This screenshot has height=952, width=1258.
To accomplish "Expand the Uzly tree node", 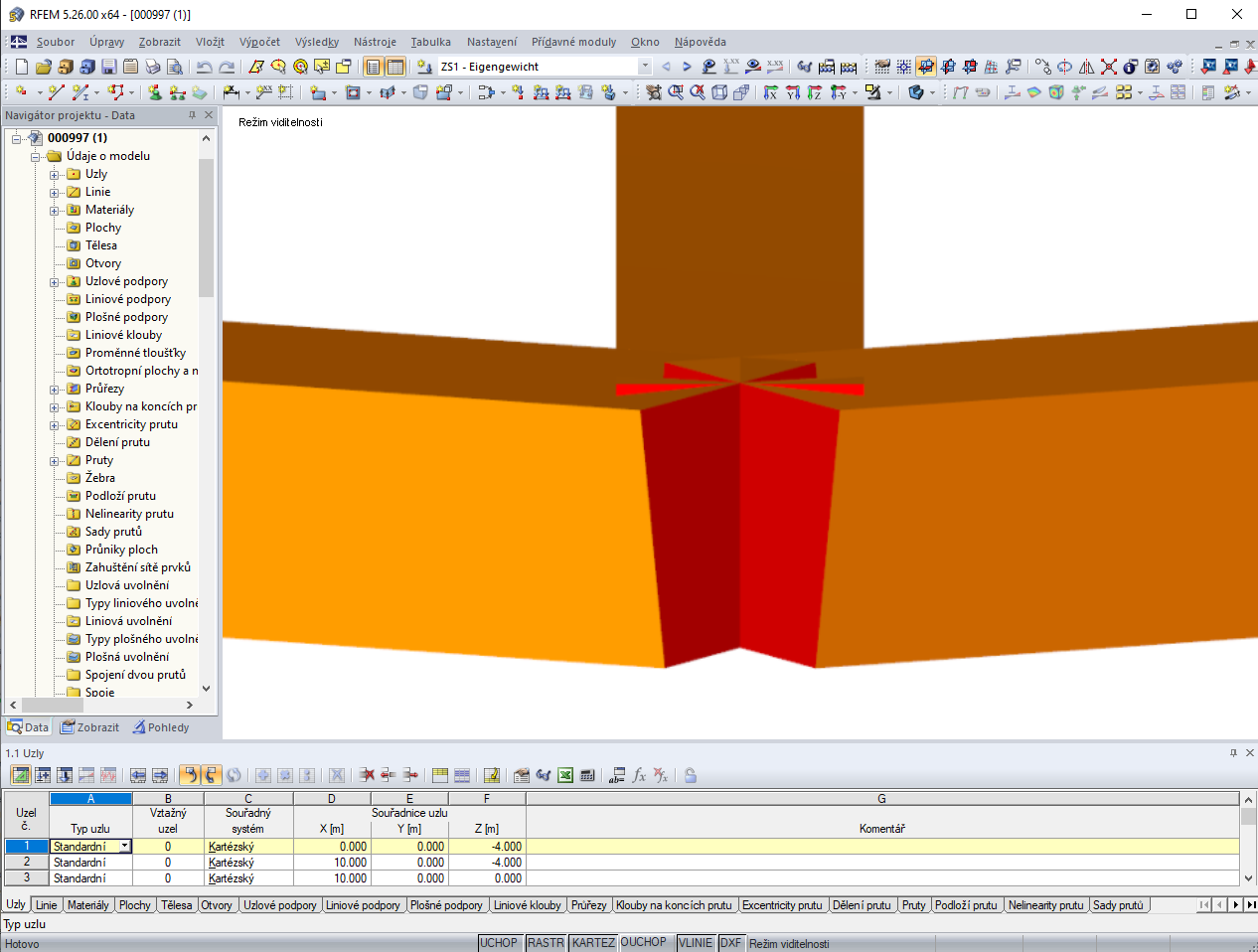I will click(x=55, y=174).
